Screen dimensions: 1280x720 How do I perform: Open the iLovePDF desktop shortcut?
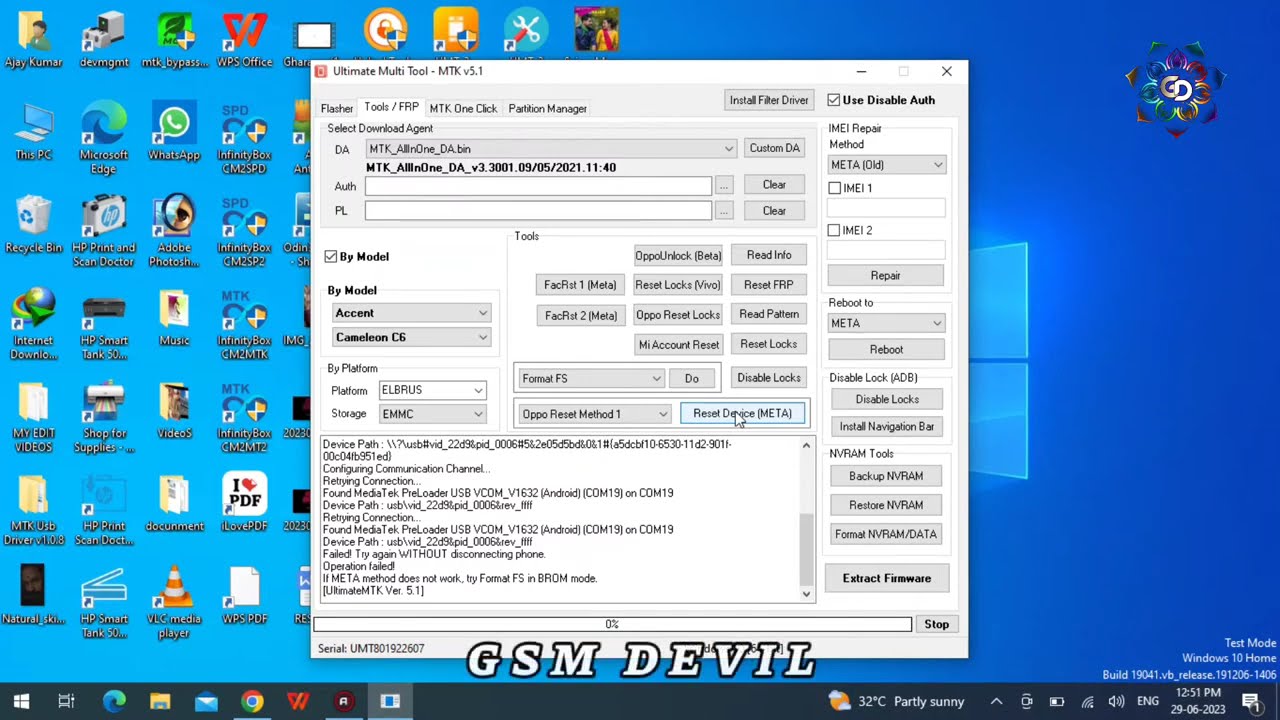(244, 503)
